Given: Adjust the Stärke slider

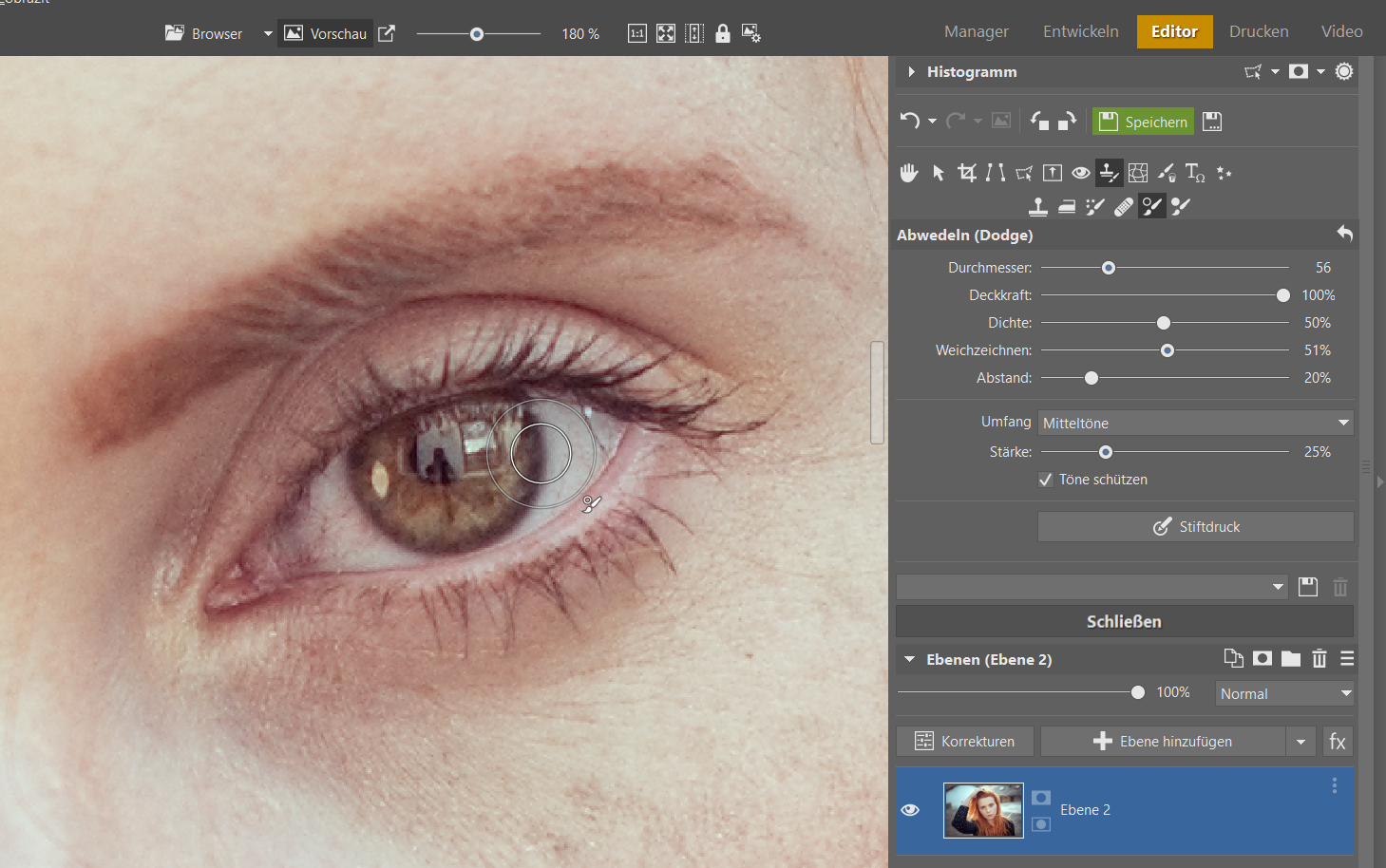Looking at the screenshot, I should coord(1106,452).
